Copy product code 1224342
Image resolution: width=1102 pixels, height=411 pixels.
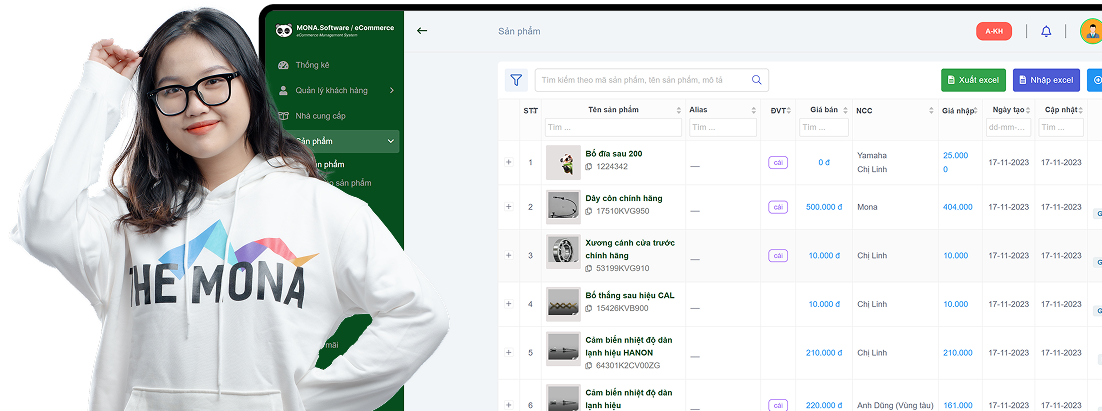click(x=589, y=167)
